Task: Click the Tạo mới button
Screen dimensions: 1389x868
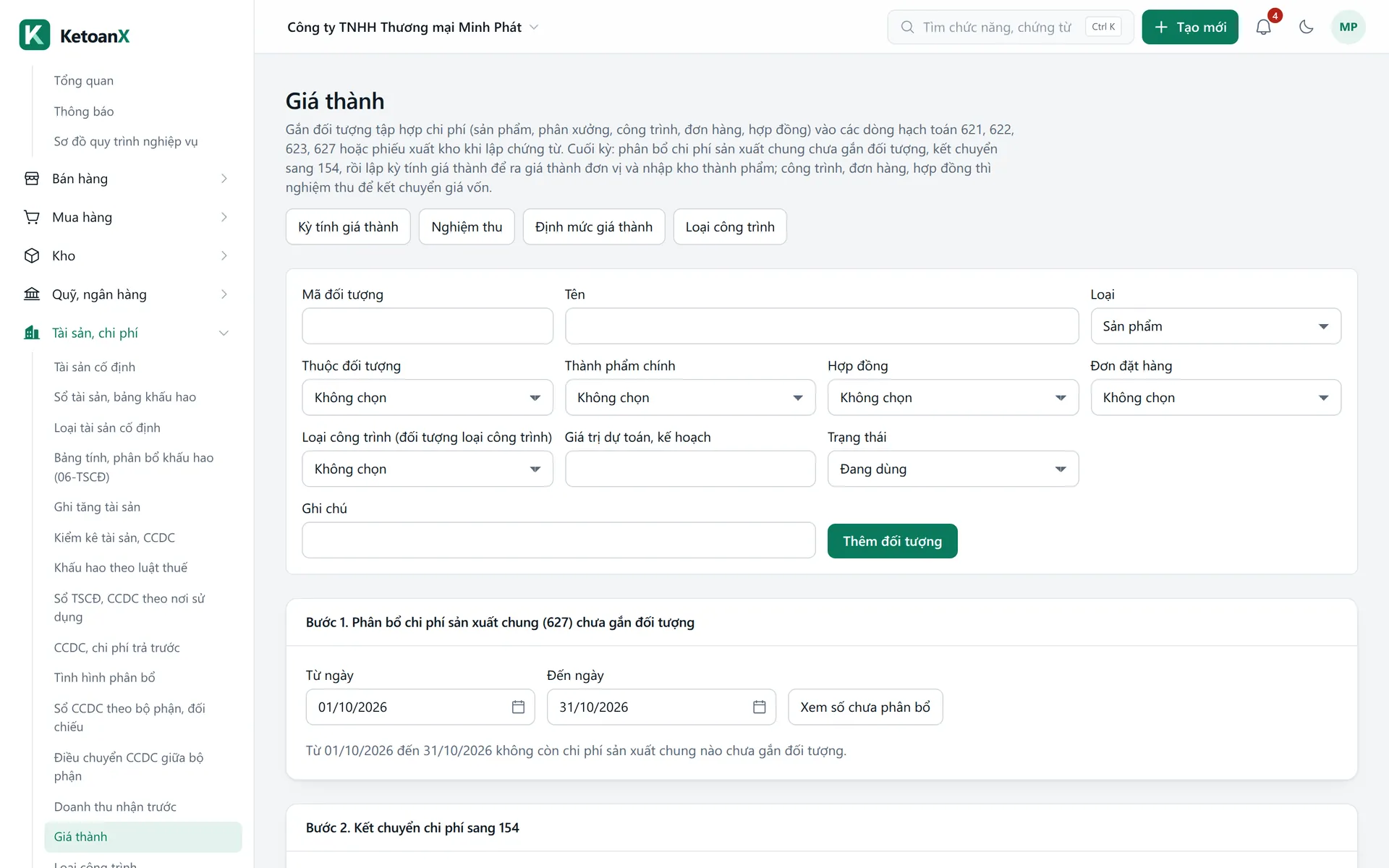Action: pyautogui.click(x=1190, y=27)
